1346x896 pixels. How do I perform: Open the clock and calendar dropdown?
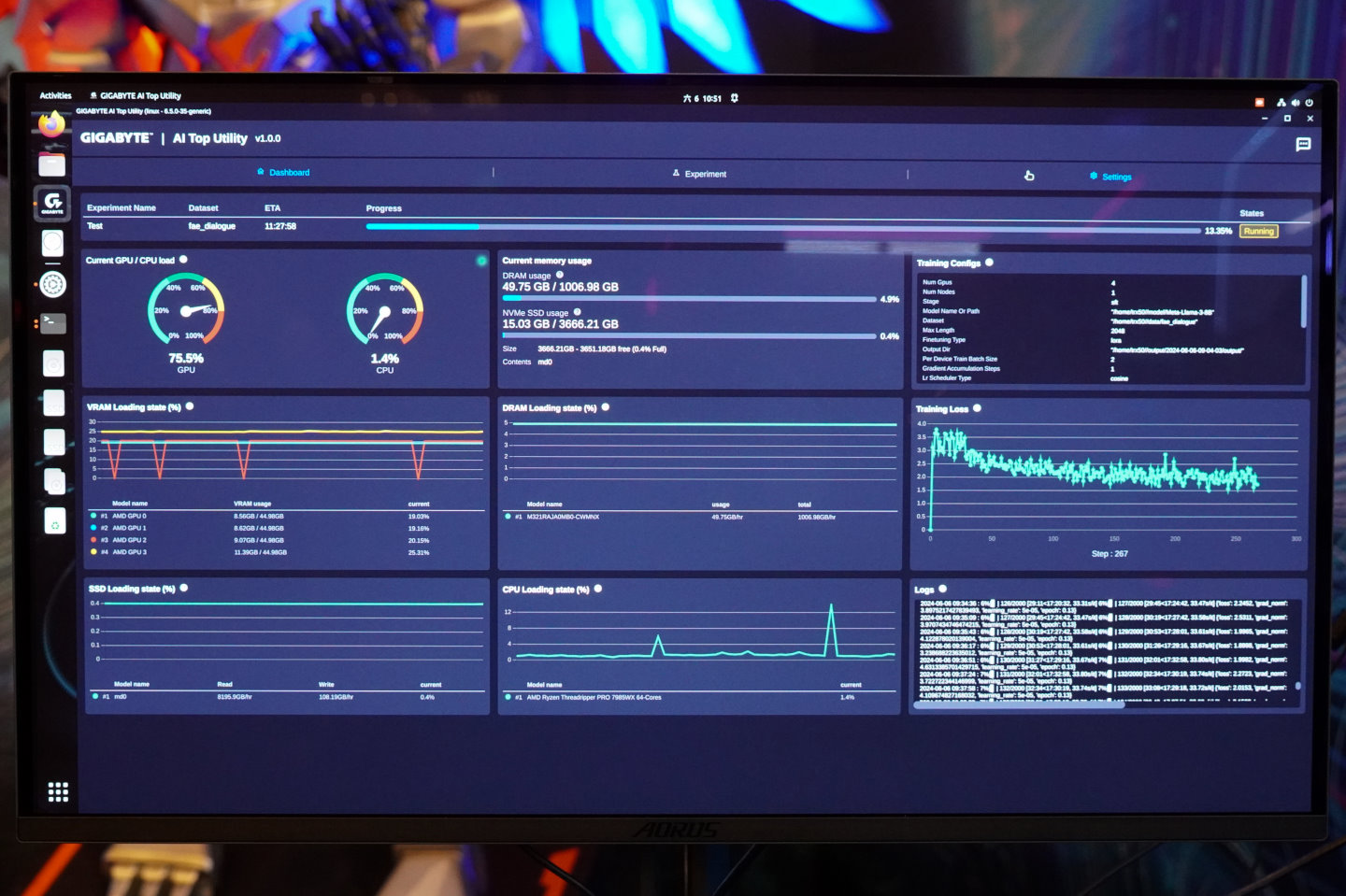click(x=703, y=98)
